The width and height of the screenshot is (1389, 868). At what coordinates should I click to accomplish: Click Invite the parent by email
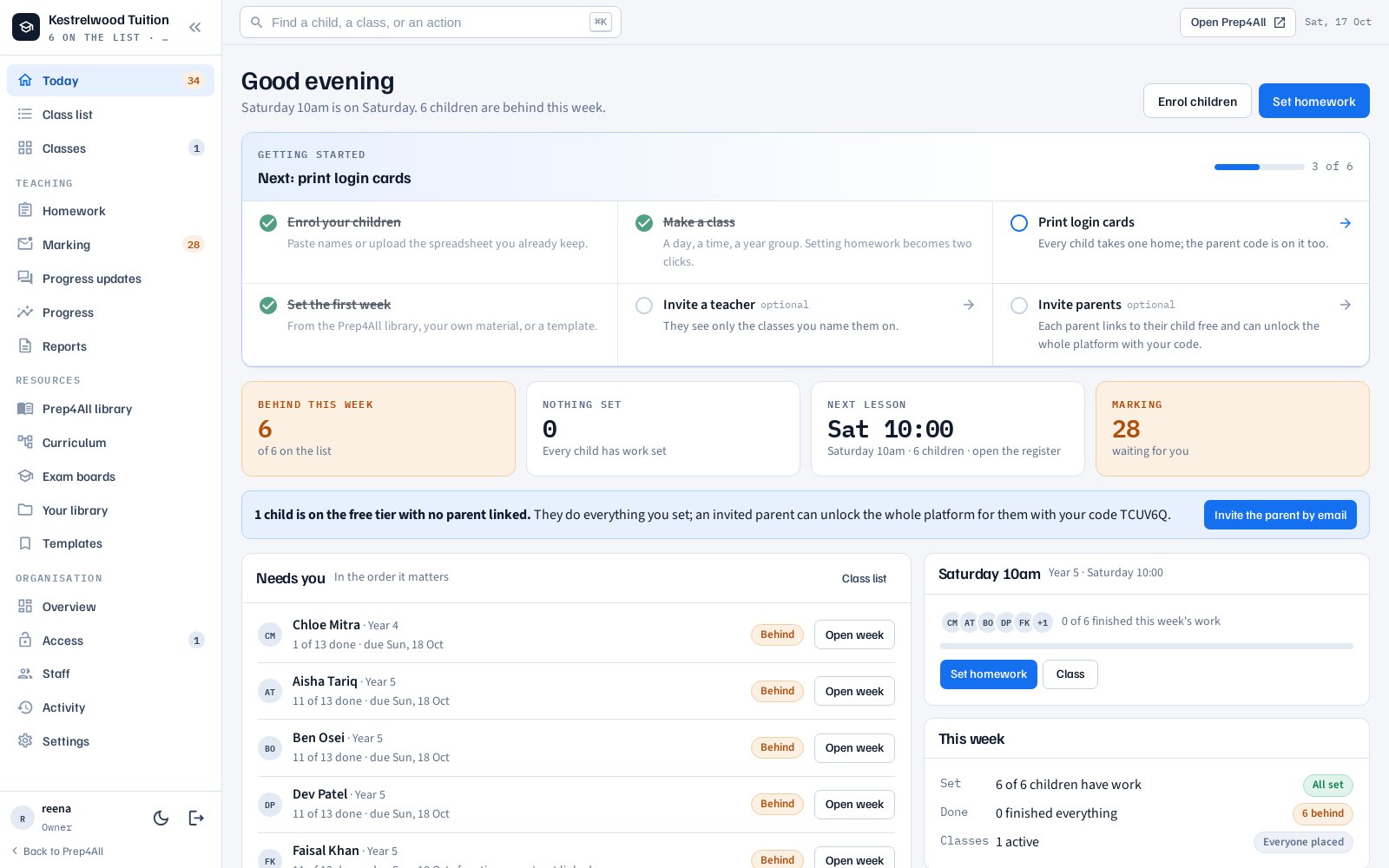click(1280, 515)
